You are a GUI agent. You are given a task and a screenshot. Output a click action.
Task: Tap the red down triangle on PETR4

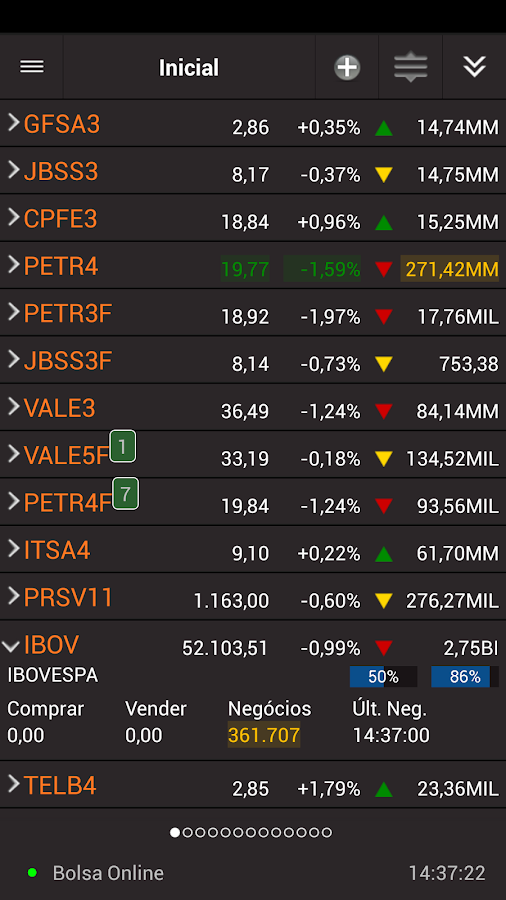pos(383,269)
